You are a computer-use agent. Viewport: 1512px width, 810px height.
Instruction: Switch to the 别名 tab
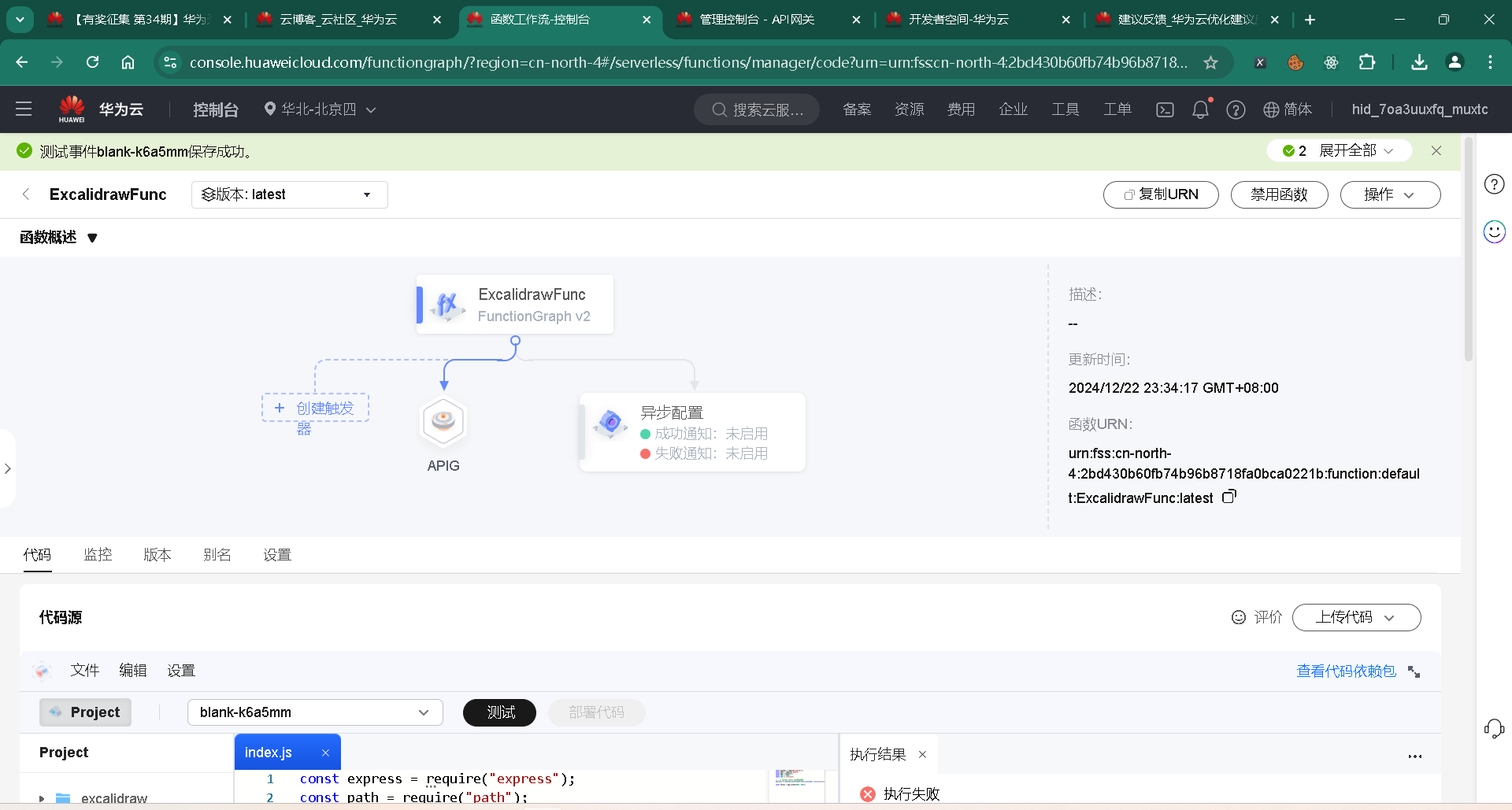point(217,555)
